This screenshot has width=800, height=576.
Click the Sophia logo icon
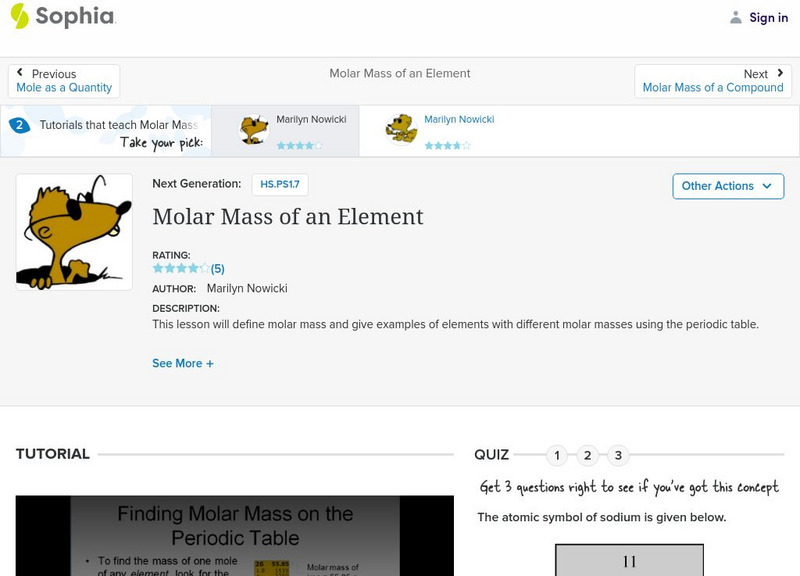pyautogui.click(x=19, y=16)
